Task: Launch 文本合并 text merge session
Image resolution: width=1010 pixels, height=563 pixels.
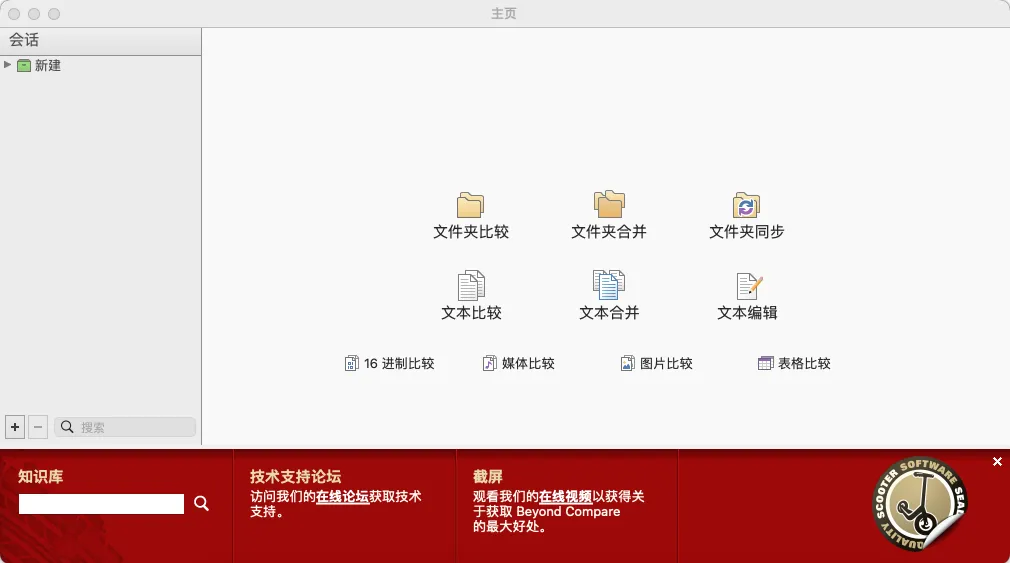Action: pos(608,286)
